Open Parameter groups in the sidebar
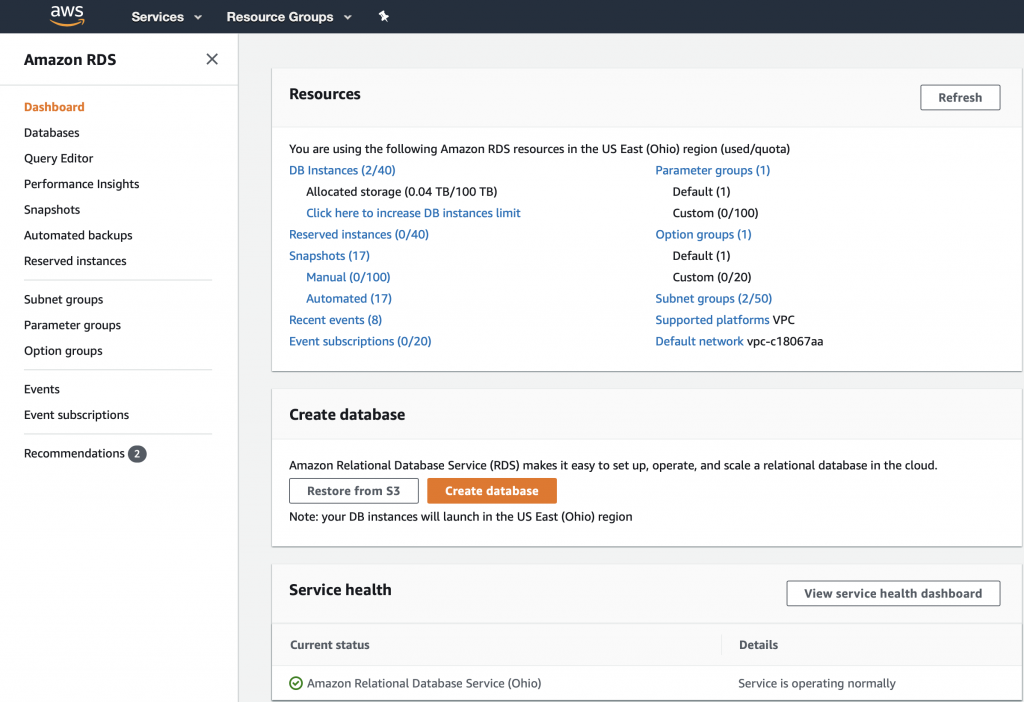The image size is (1024, 702). [72, 325]
